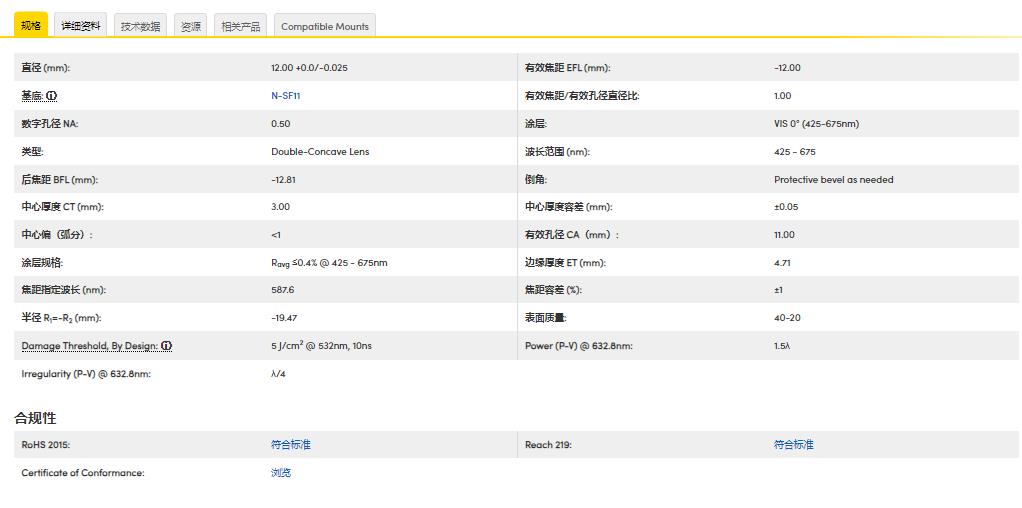Open the Certificate of Conformance 浏览 link

(280, 472)
